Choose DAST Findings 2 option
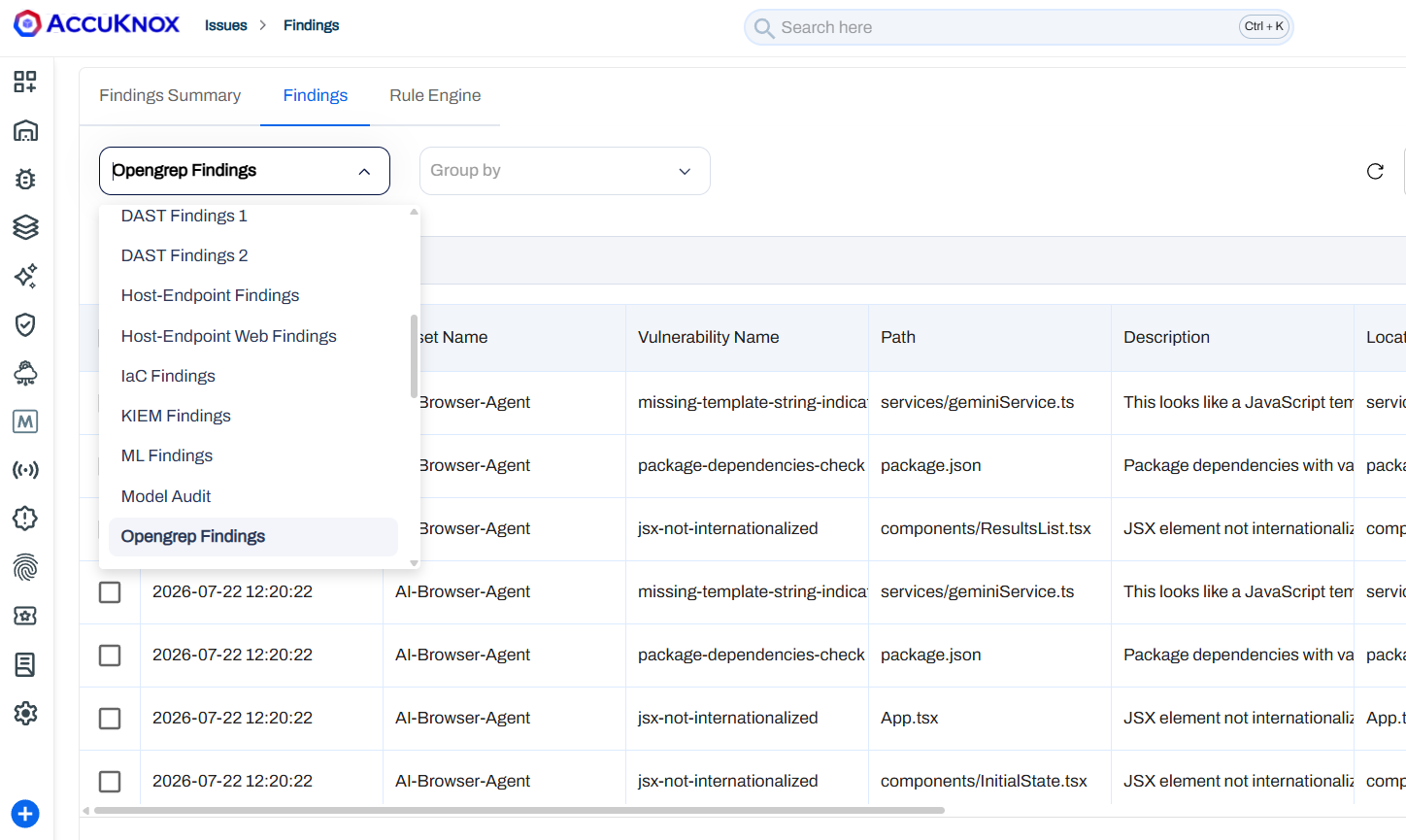Image resolution: width=1406 pixels, height=840 pixels. (x=252, y=255)
